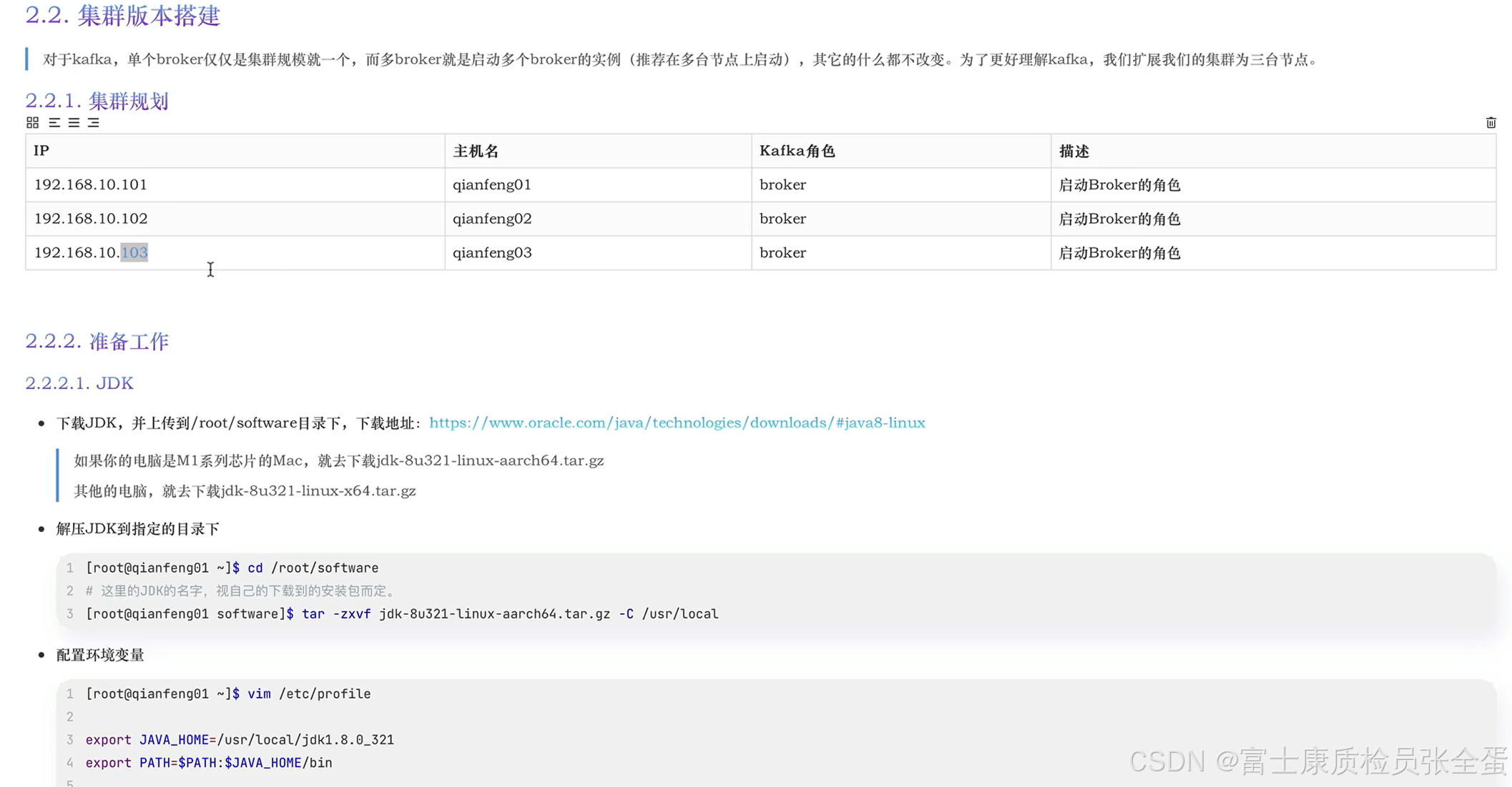The height and width of the screenshot is (787, 1512).
Task: Center align the table column
Action: click(x=74, y=123)
